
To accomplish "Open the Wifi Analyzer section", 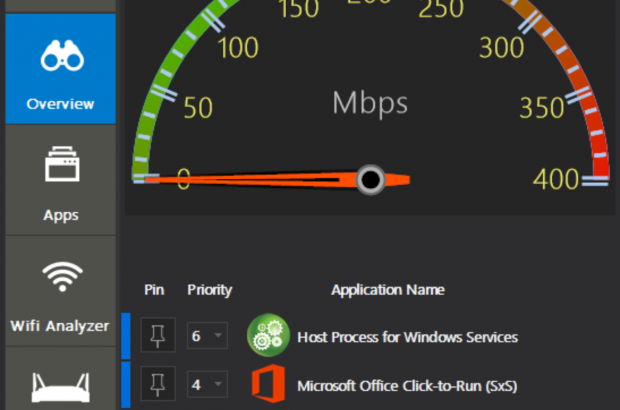I will coord(60,292).
